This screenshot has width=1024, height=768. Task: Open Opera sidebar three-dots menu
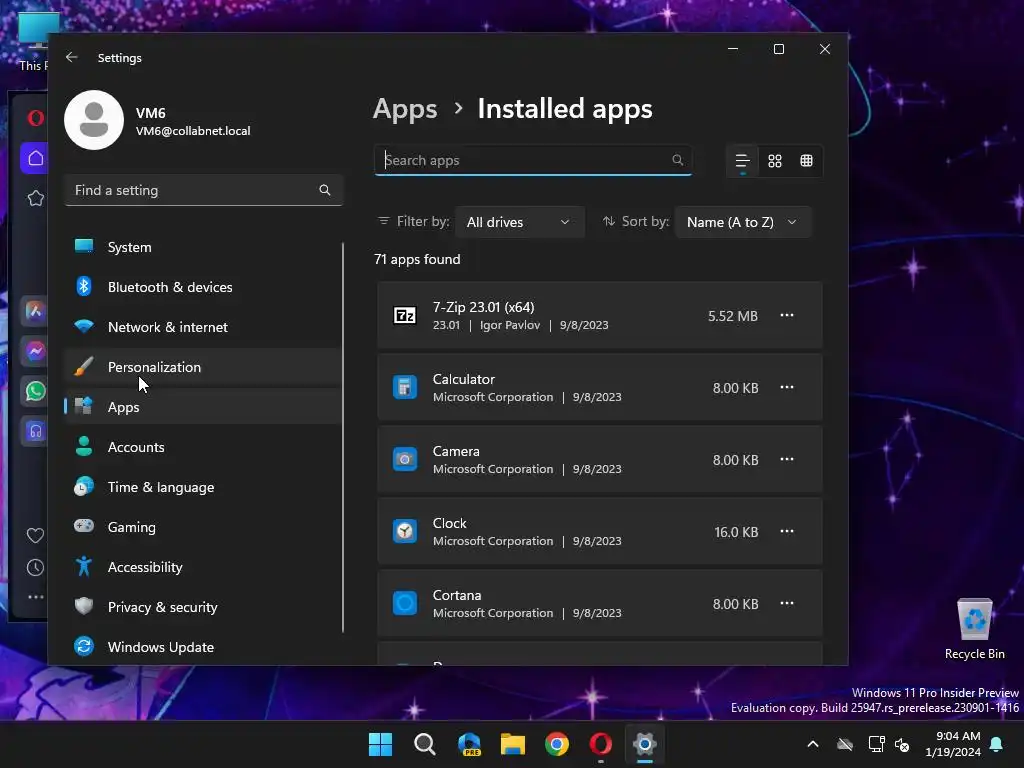35,597
